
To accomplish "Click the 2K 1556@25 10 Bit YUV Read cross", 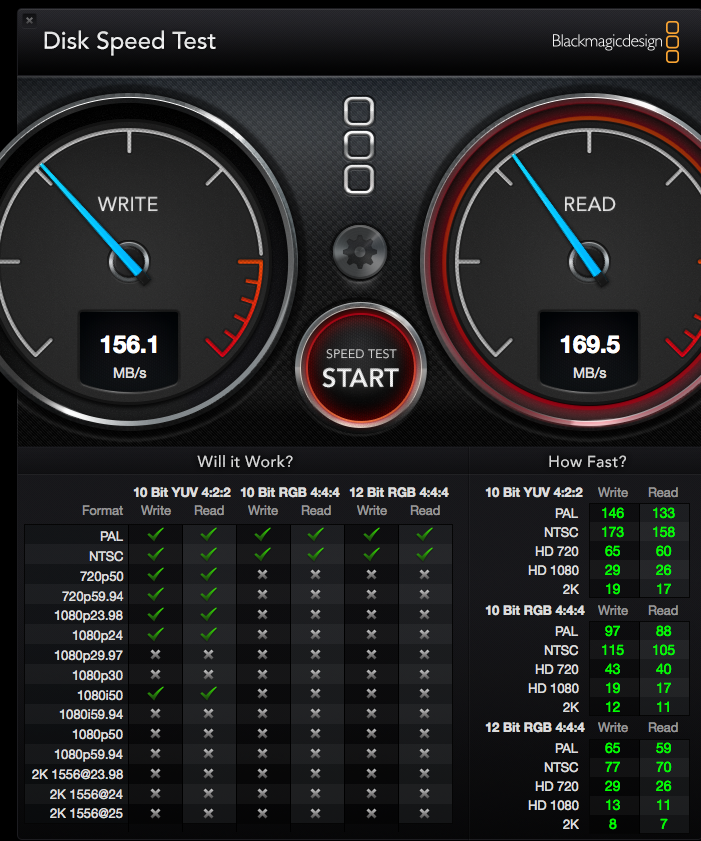I will tap(209, 813).
